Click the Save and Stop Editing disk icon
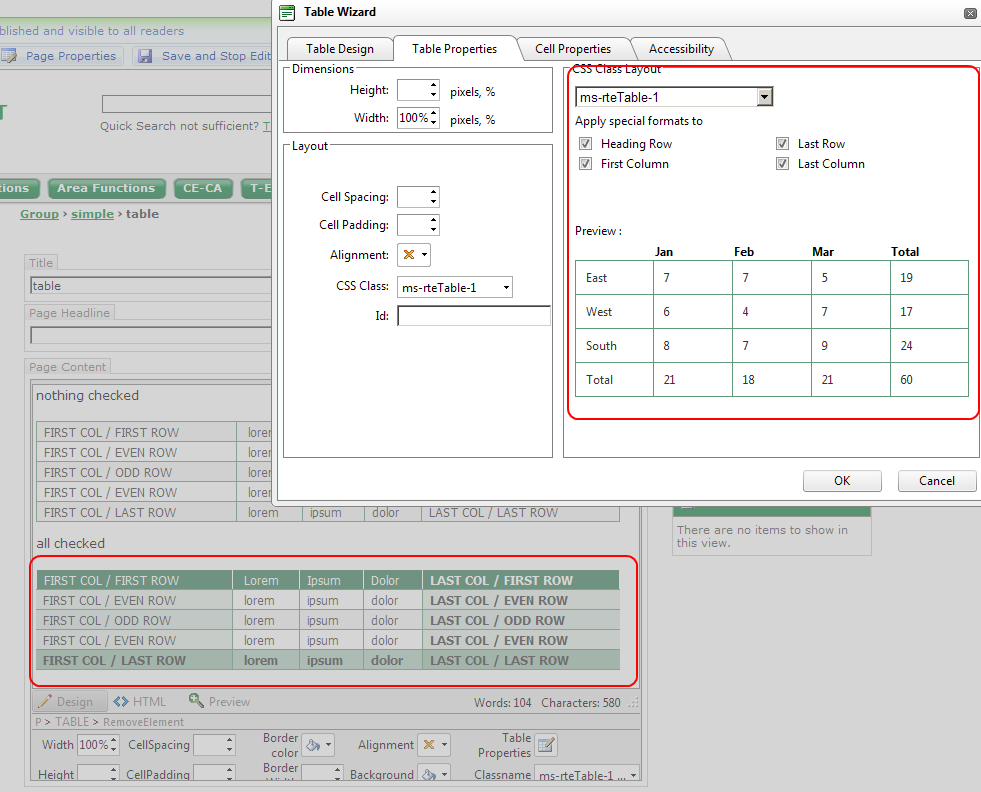 tap(145, 56)
